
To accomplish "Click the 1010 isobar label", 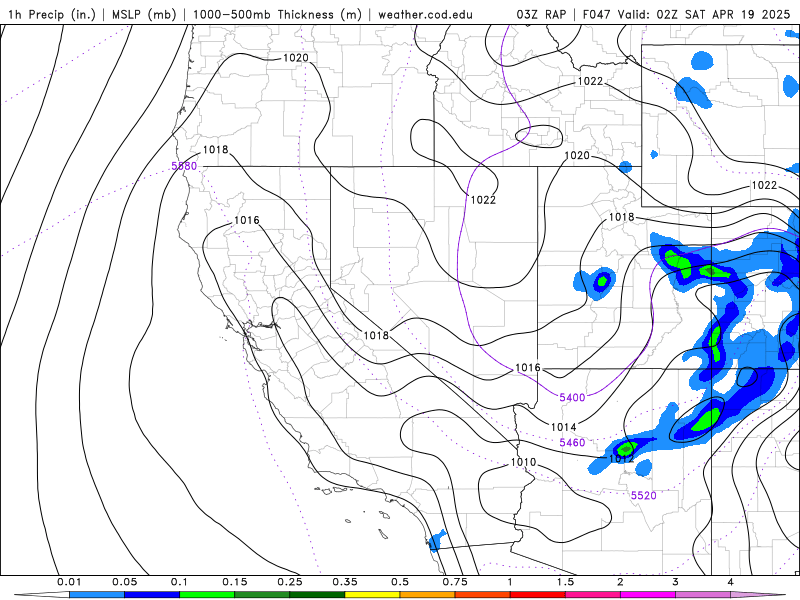I will click(x=523, y=462).
